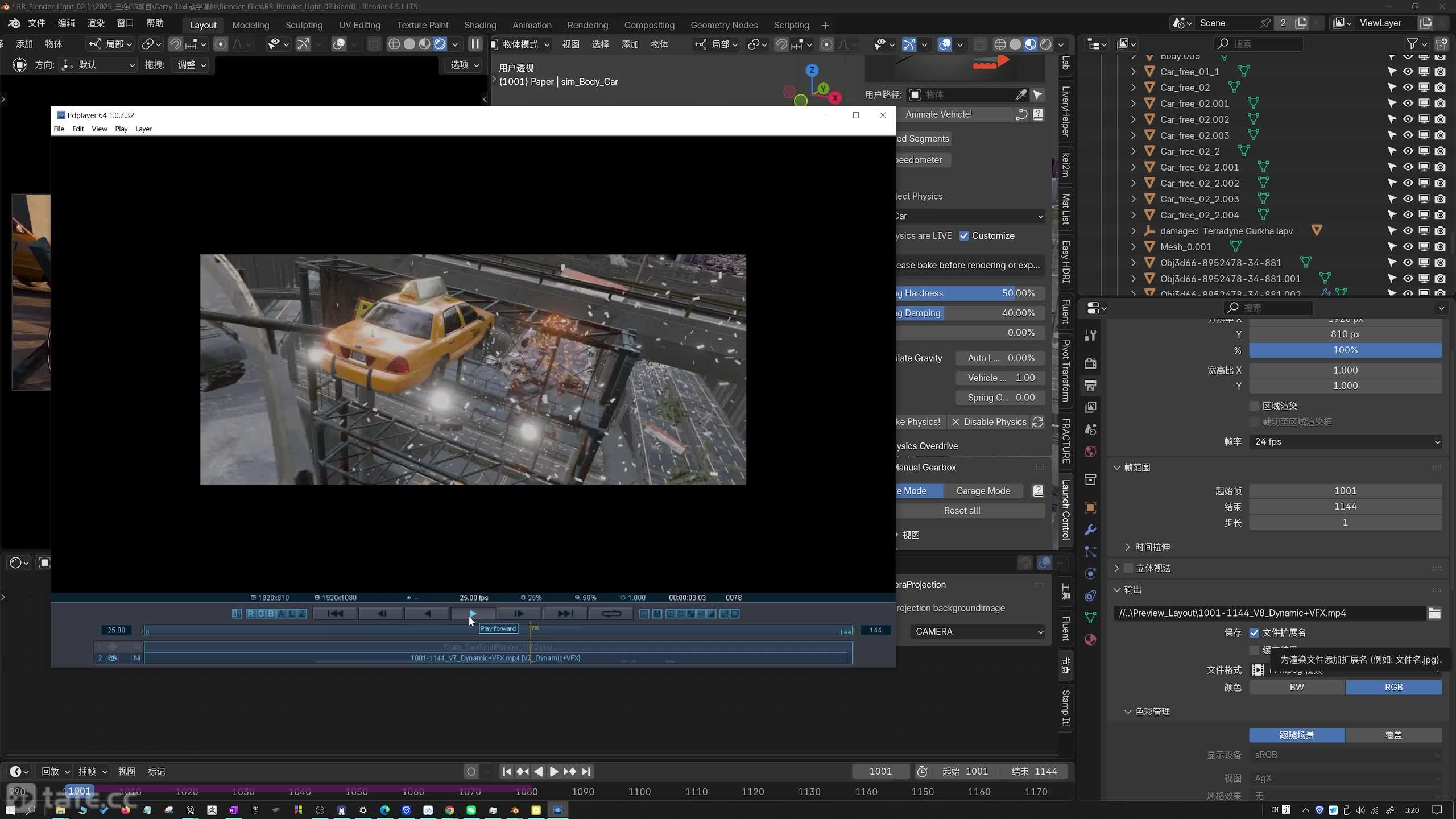This screenshot has width=1456, height=819.
Task: Toggle loop playback mode in Pdplayer
Action: coord(611,614)
